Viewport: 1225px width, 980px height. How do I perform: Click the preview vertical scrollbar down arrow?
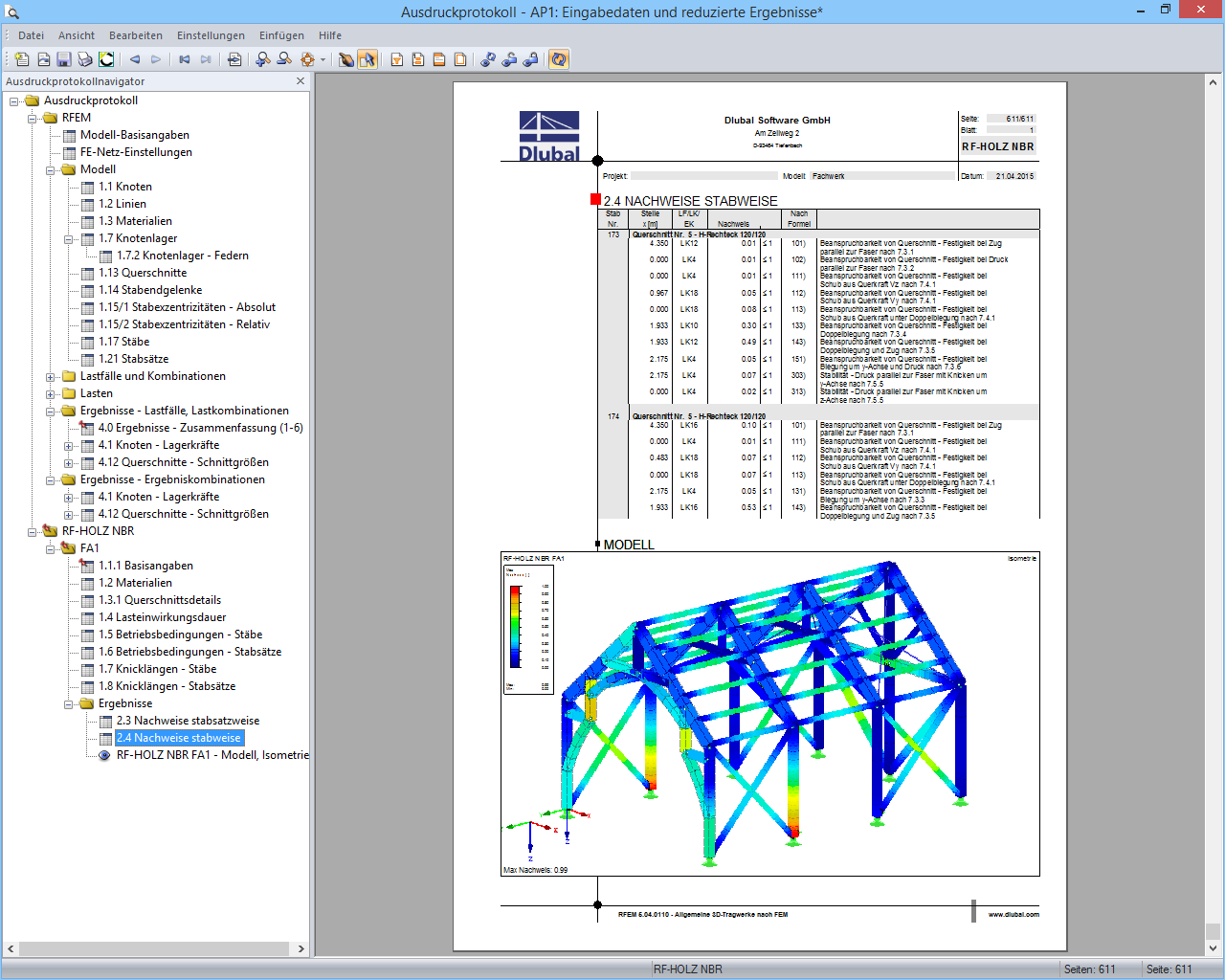point(1213,948)
